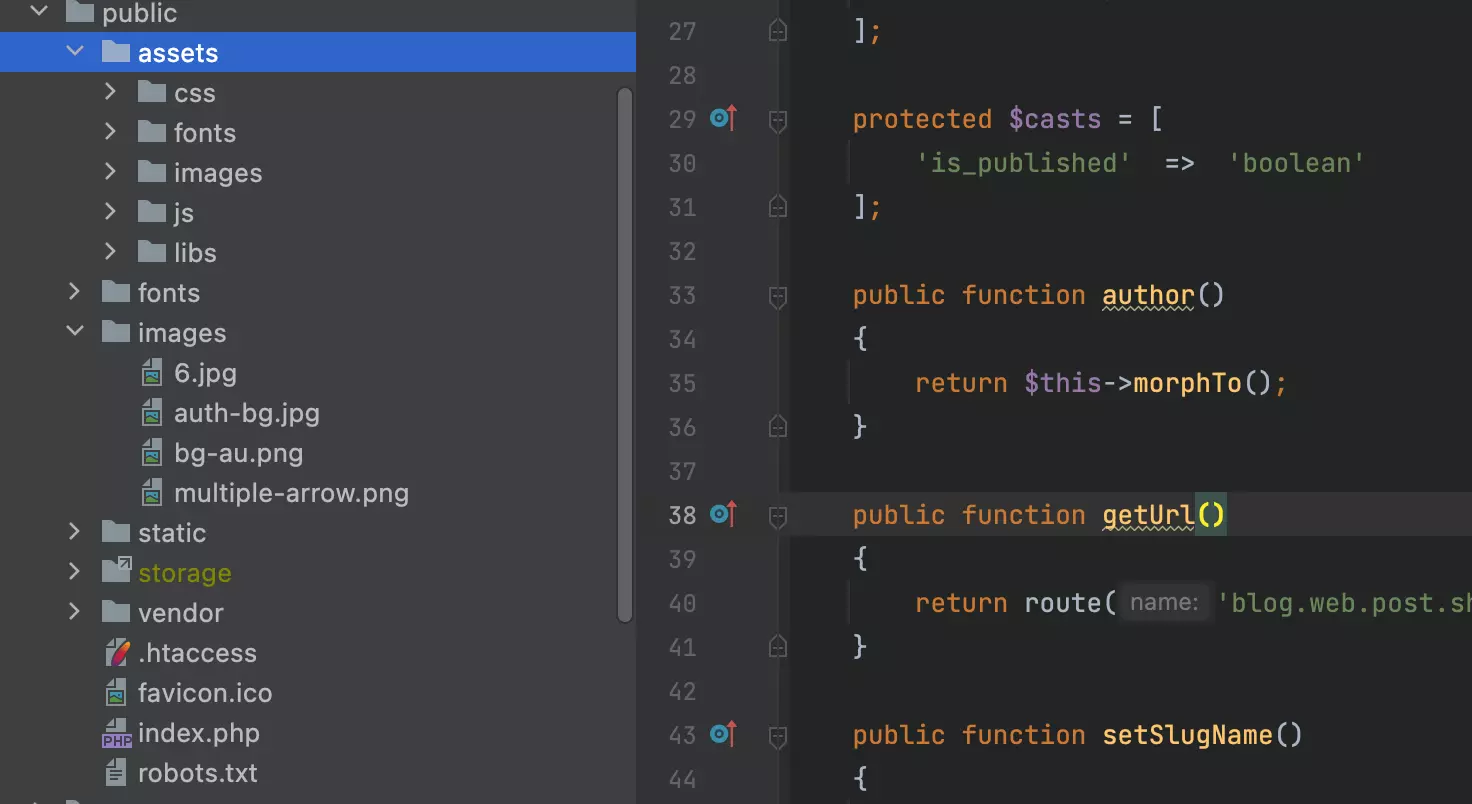Expand the static folder chevron

75,532
